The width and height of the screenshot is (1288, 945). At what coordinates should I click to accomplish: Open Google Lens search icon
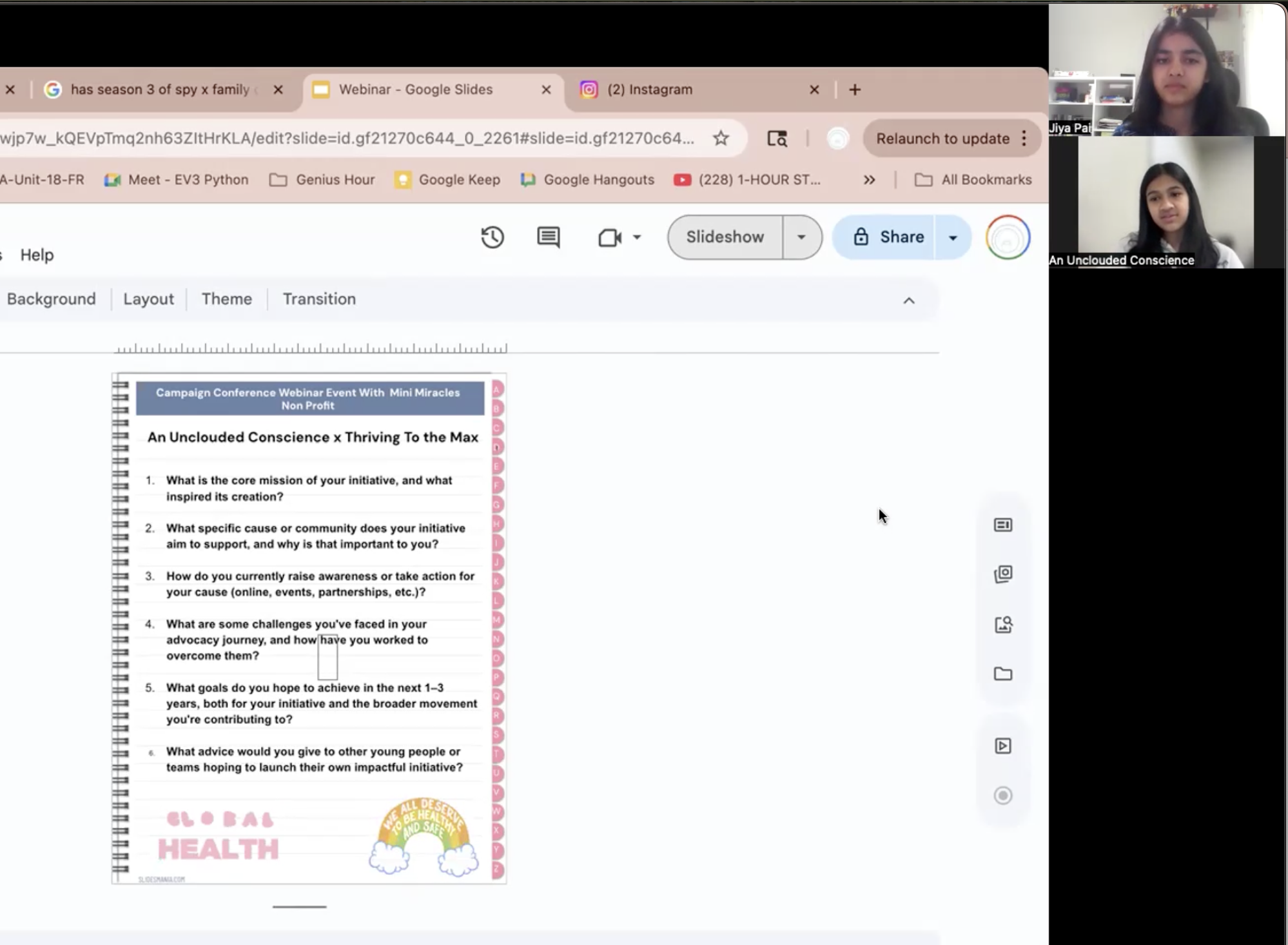[x=777, y=139]
